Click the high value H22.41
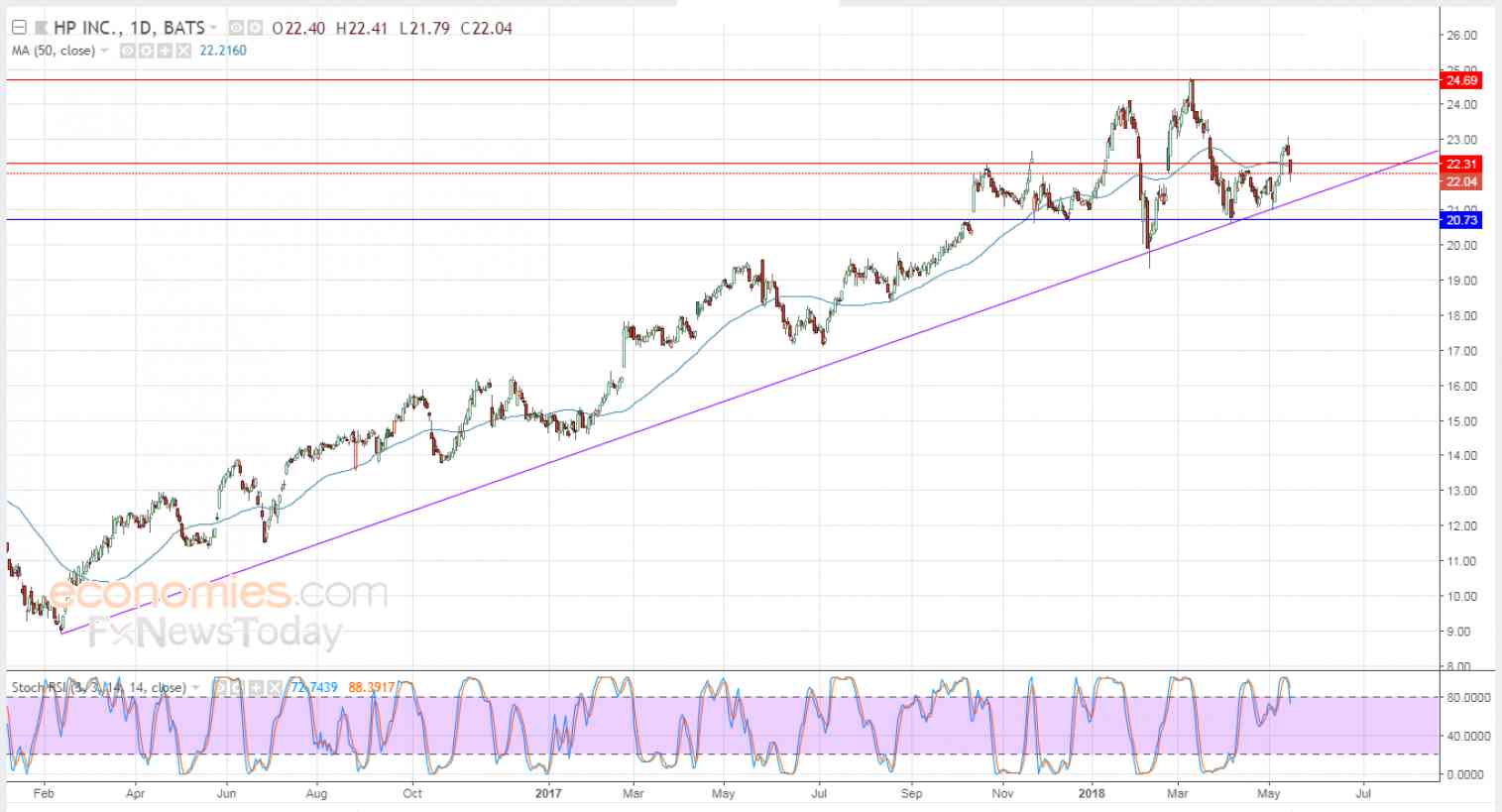1502x812 pixels. pos(362,28)
